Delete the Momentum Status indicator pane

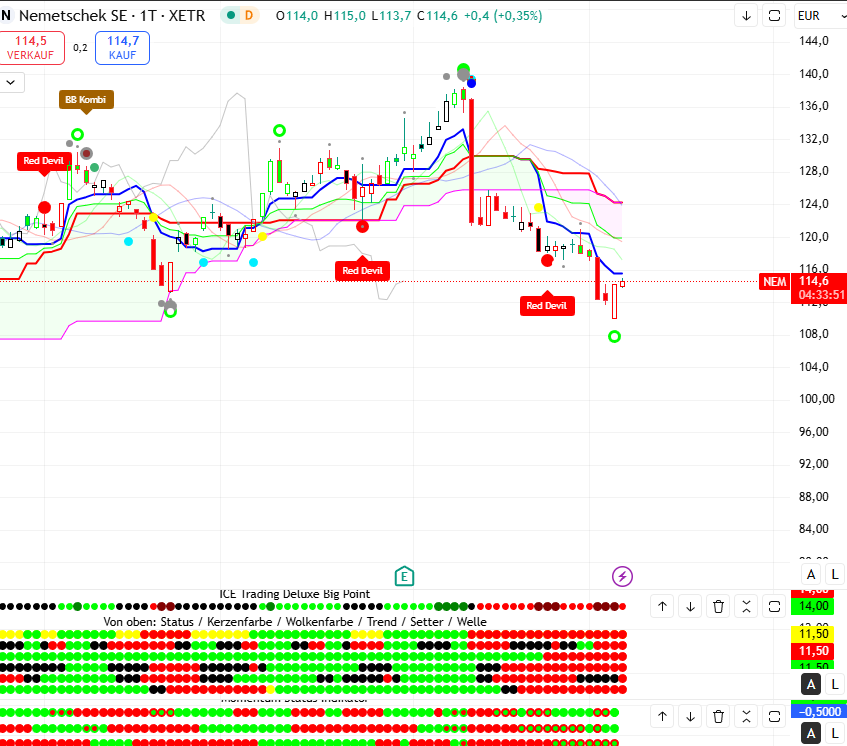[718, 716]
